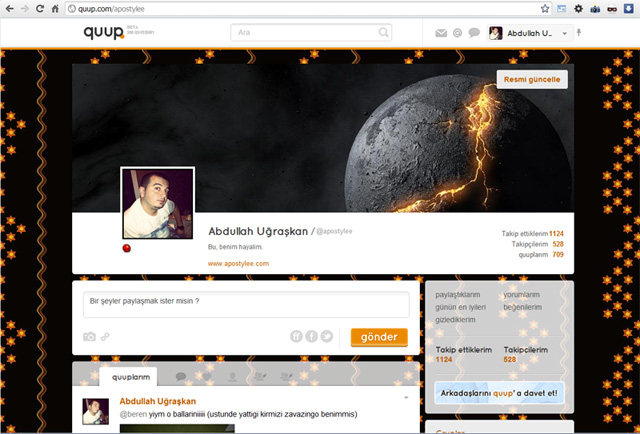Bookmark page with the star icon
Image resolution: width=640 pixels, height=434 pixels.
545,8
